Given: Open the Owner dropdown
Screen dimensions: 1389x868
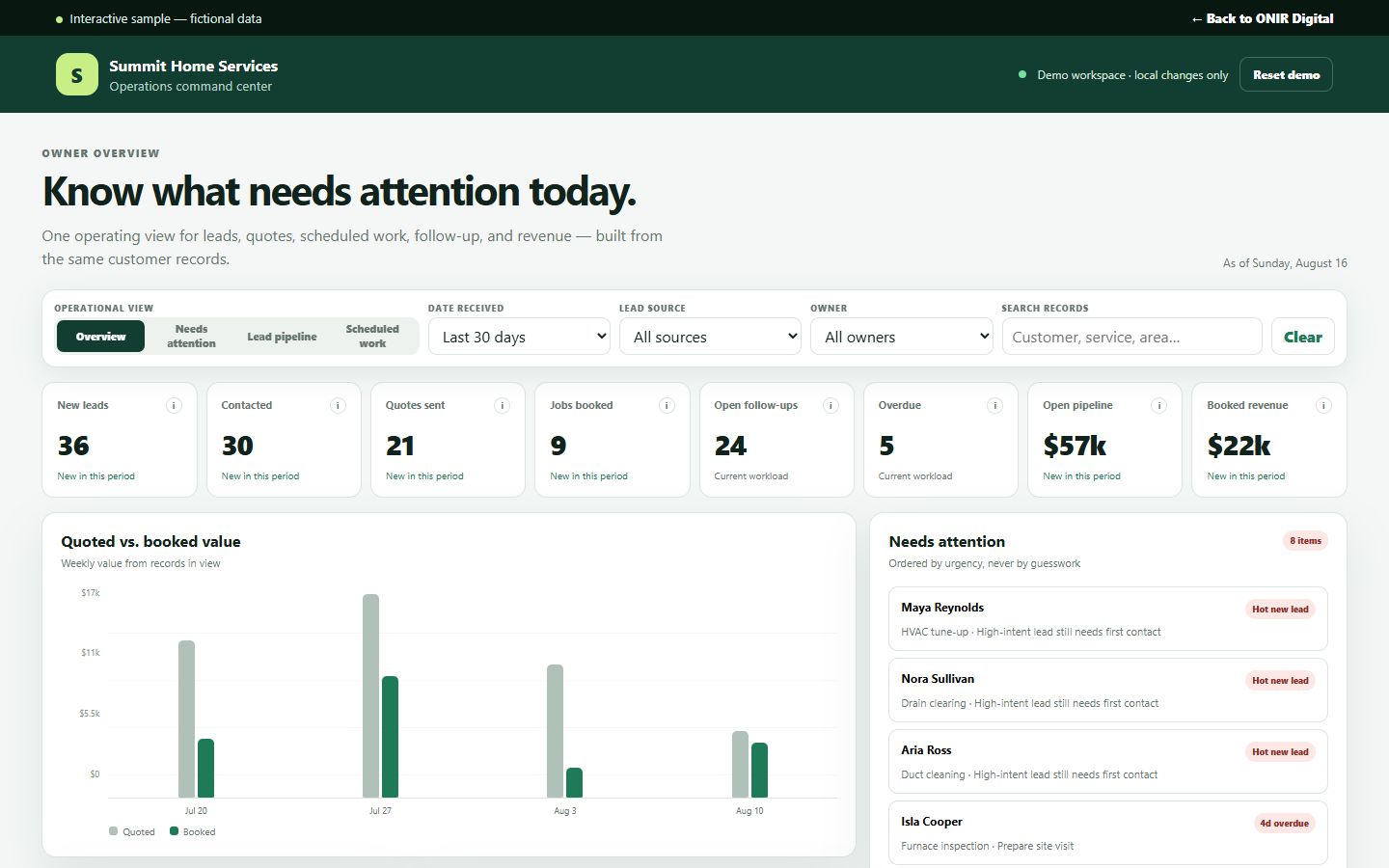Looking at the screenshot, I should (901, 337).
